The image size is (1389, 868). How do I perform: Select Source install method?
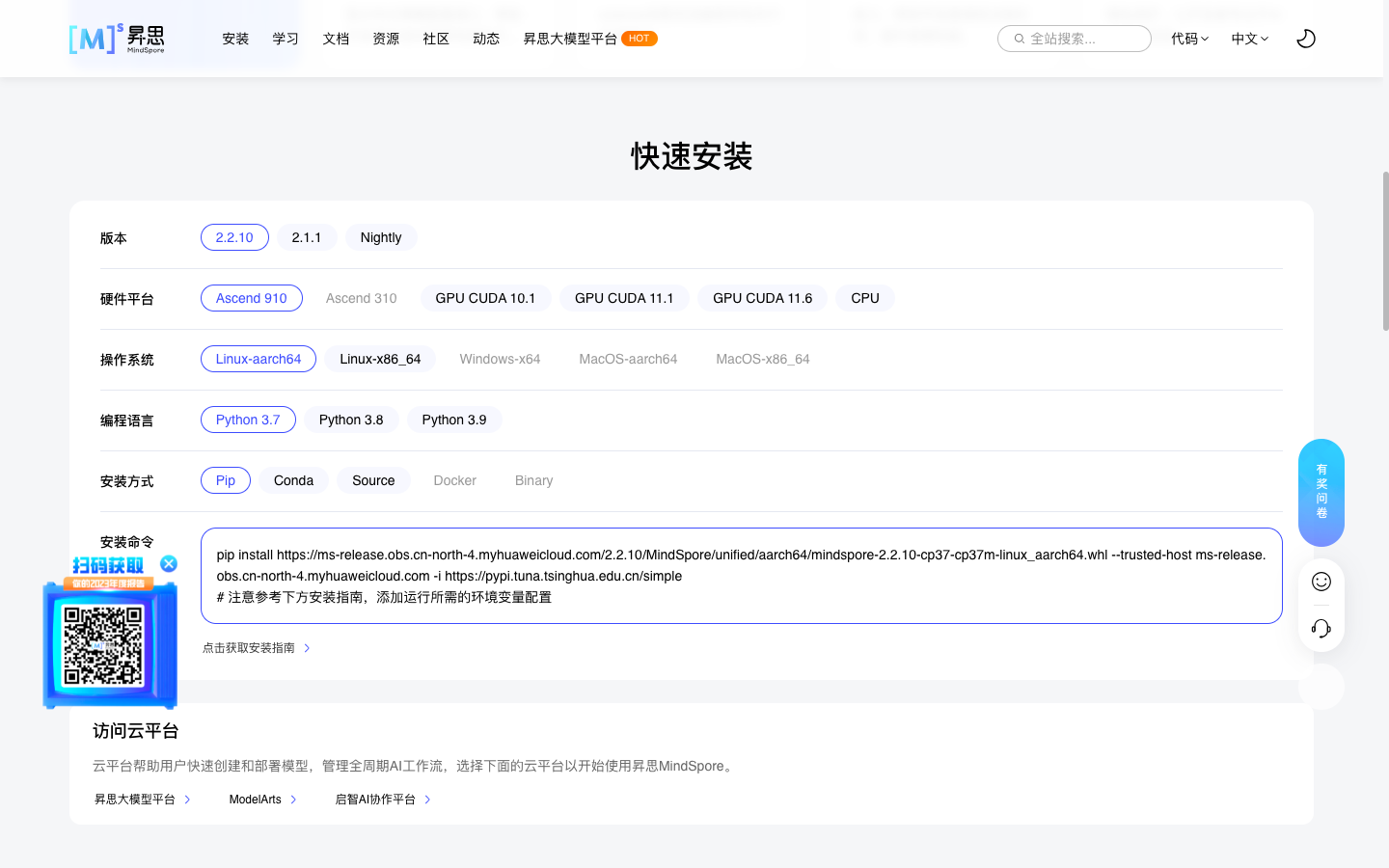pos(373,480)
